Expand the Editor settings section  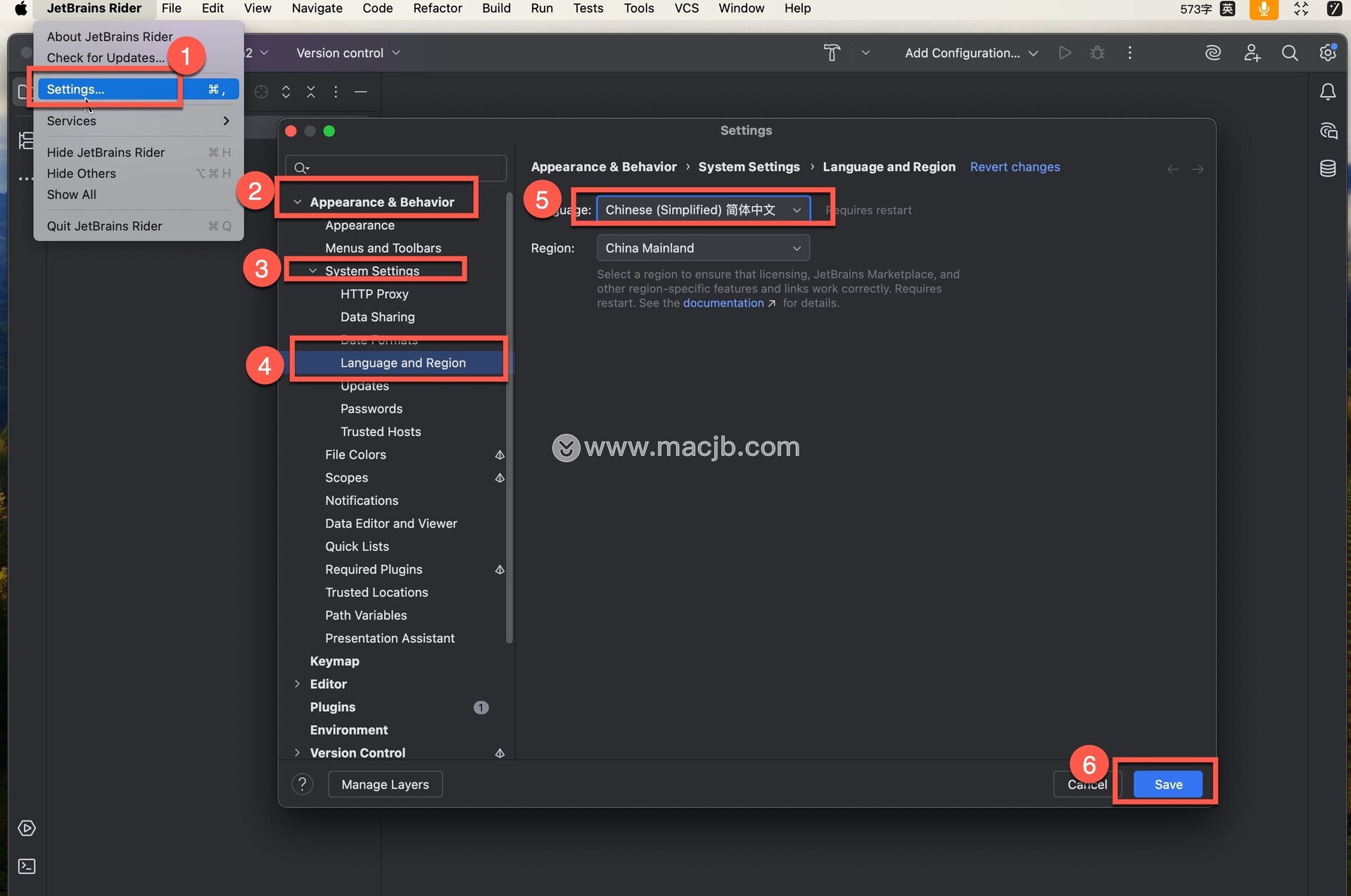[x=297, y=684]
